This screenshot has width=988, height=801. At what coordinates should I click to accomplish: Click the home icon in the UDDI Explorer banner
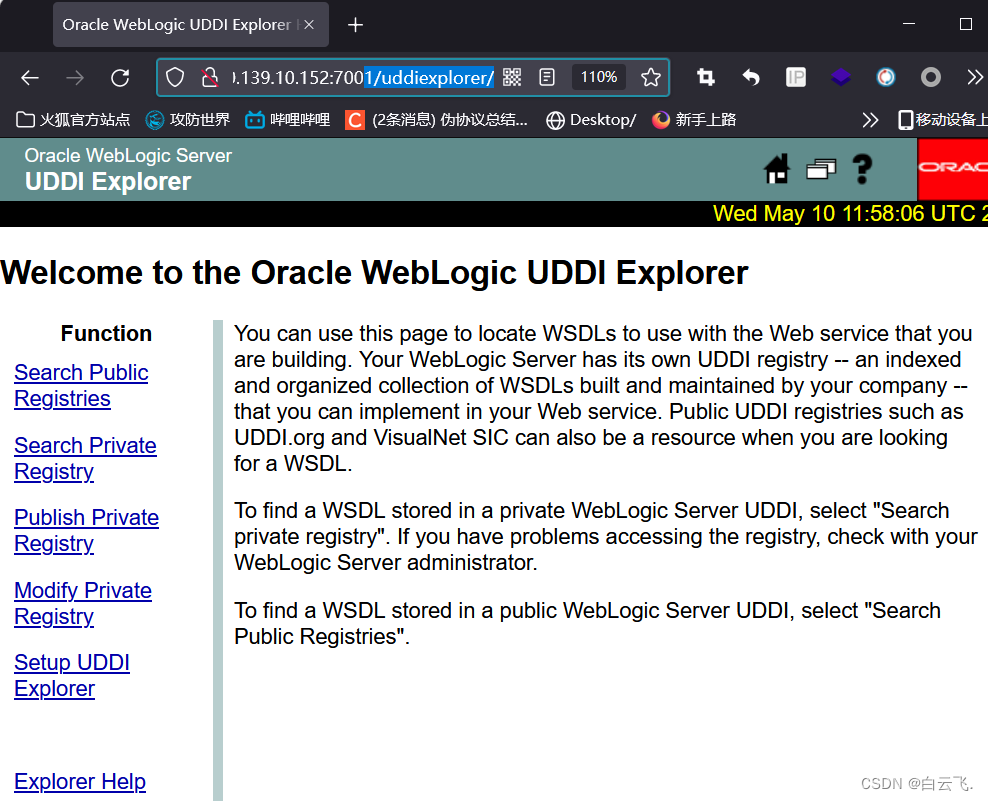777,169
